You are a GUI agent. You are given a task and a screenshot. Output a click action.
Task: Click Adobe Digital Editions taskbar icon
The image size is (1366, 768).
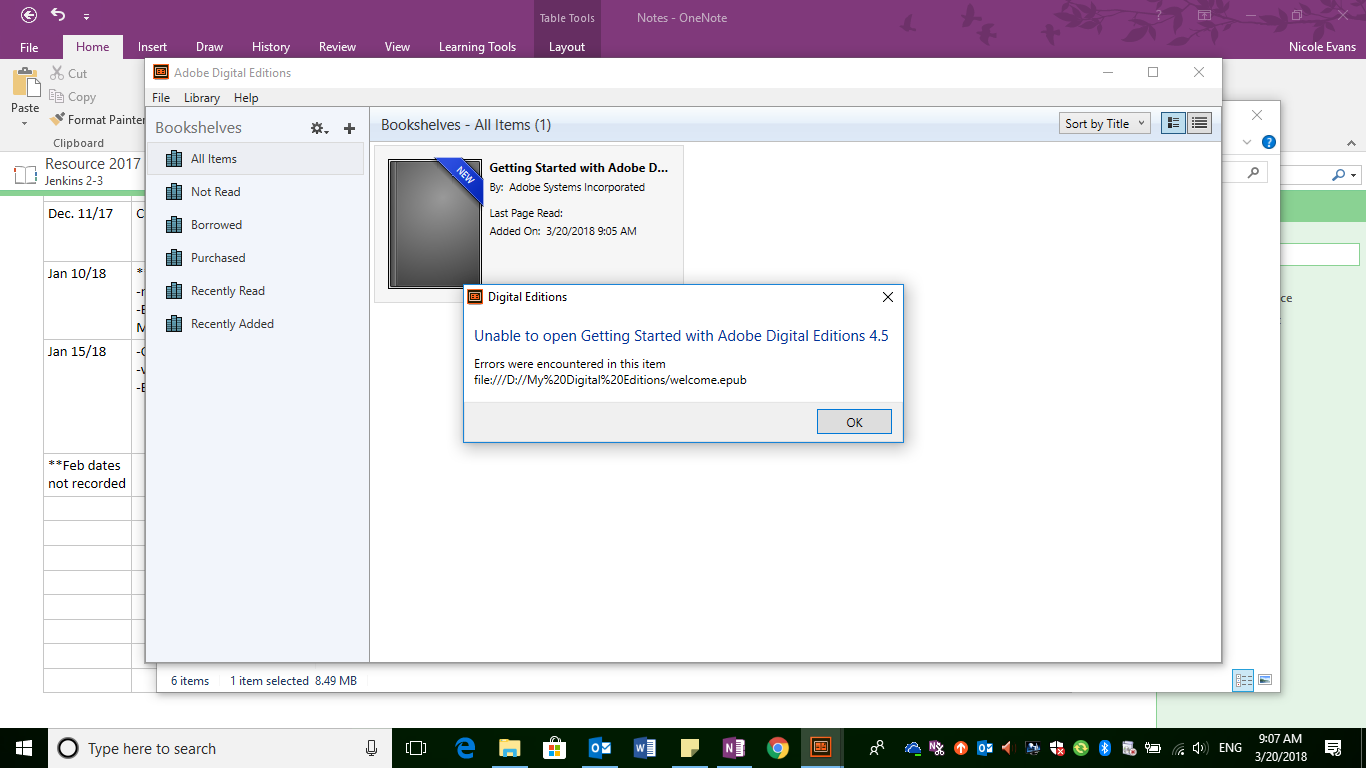click(x=821, y=748)
